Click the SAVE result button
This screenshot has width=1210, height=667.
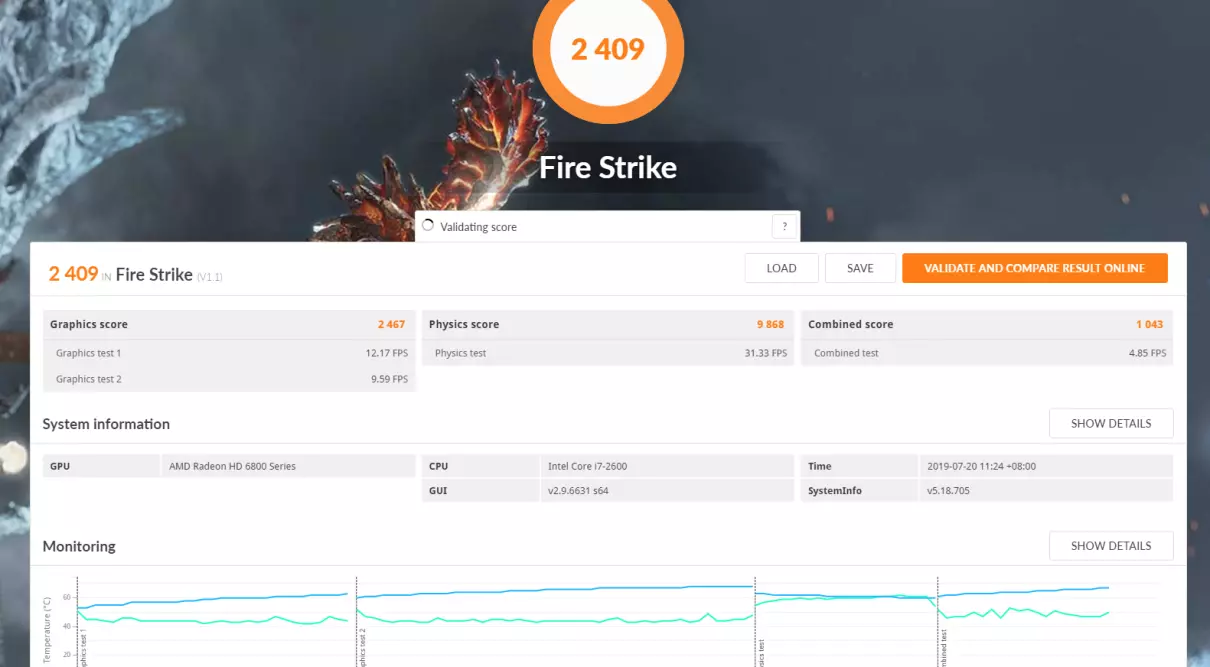(860, 268)
